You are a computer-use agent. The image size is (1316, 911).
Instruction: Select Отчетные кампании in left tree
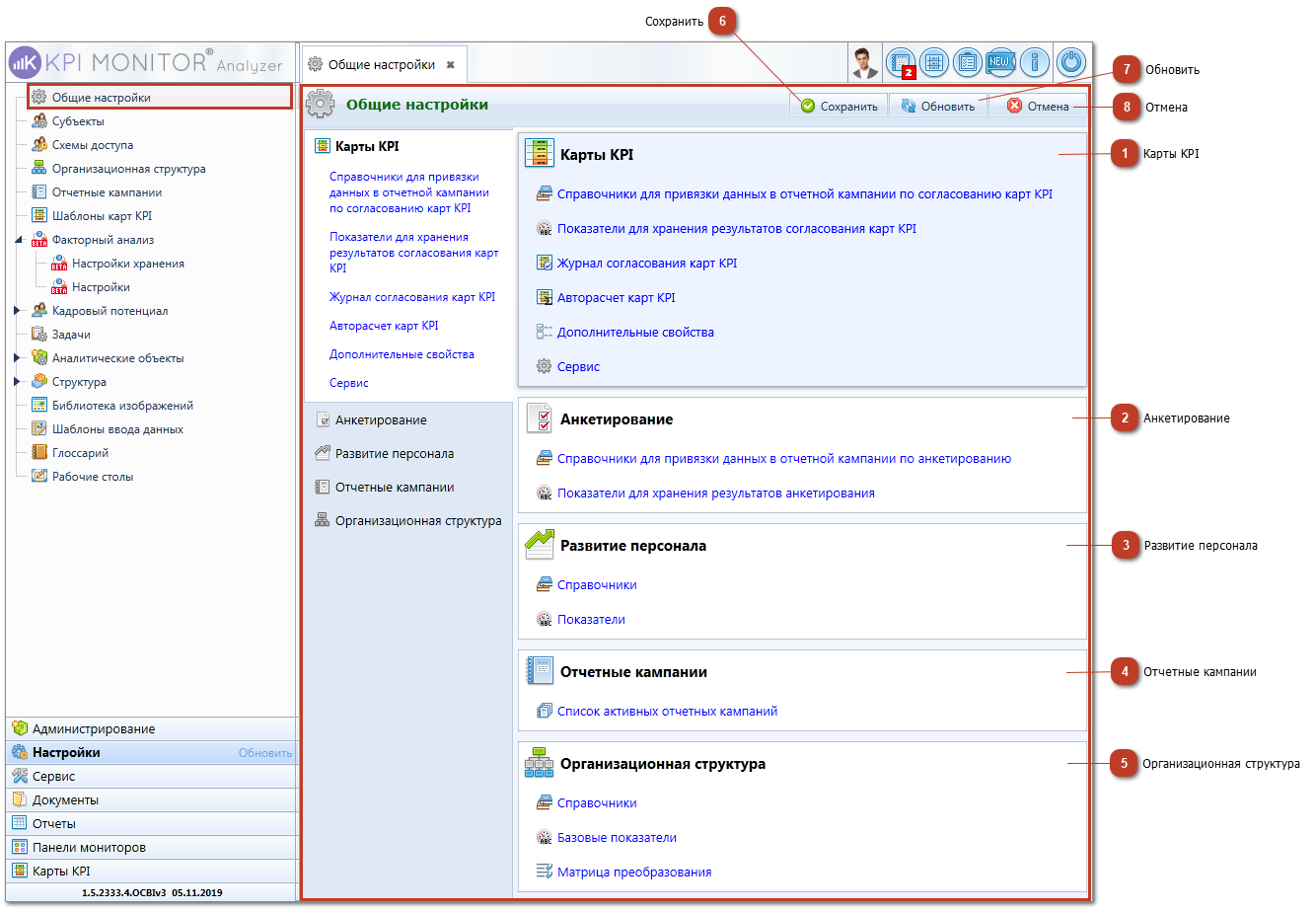[x=107, y=192]
